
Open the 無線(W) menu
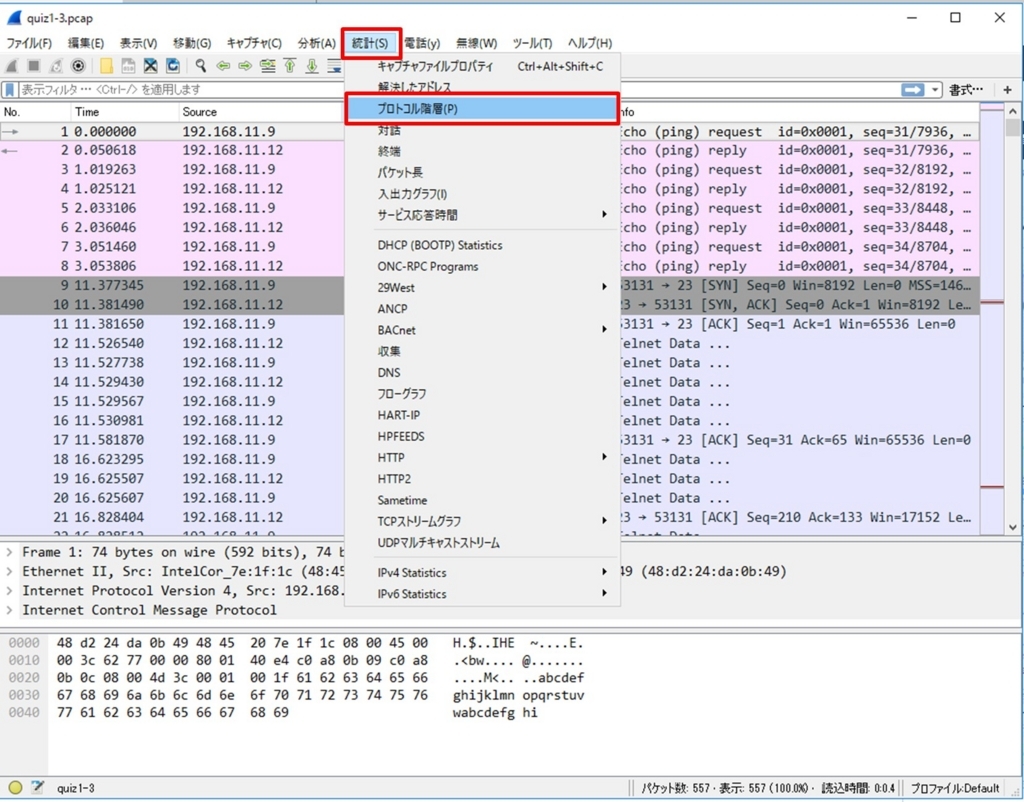pos(476,43)
